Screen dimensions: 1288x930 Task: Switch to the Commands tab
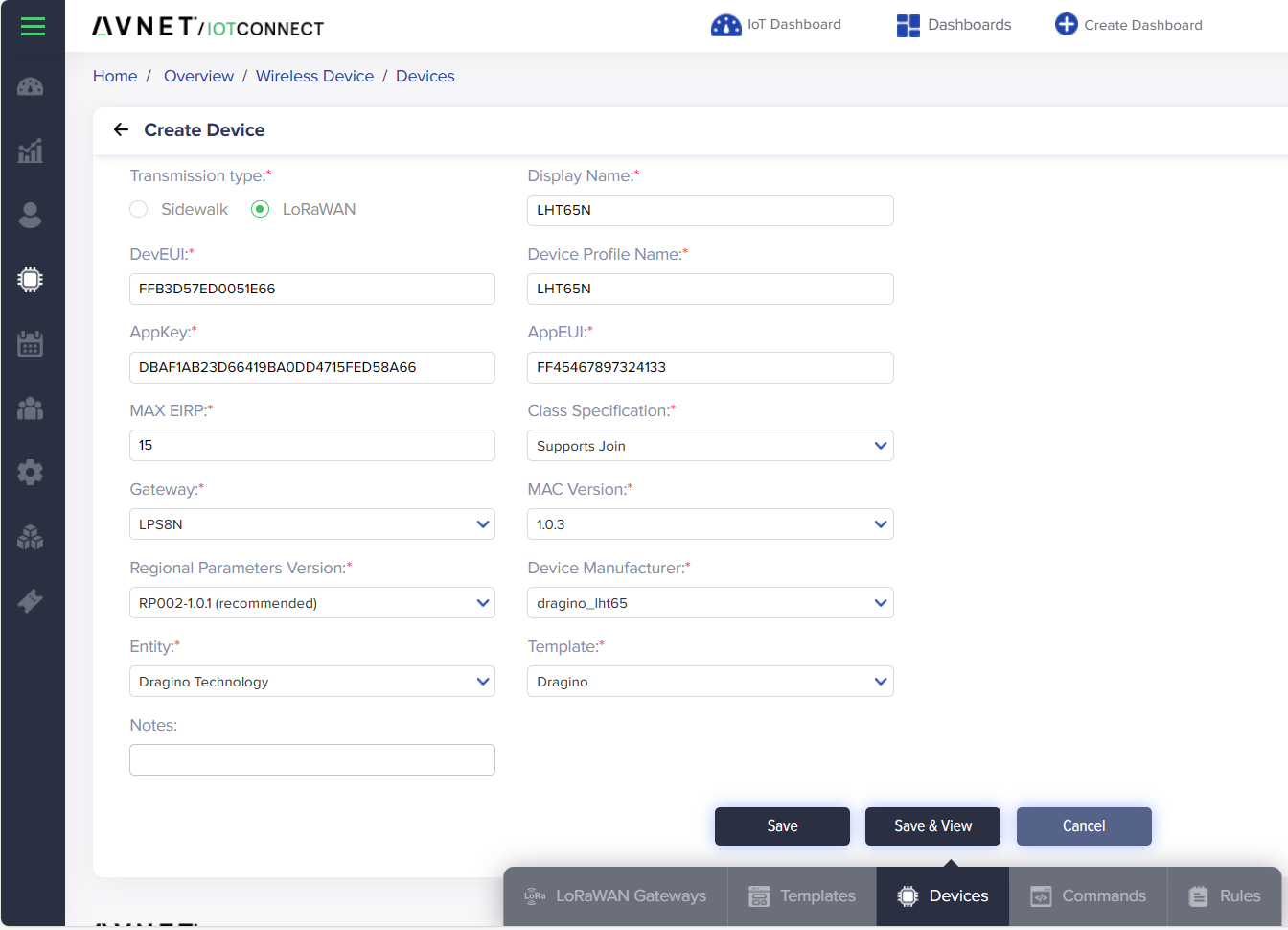click(x=1089, y=896)
